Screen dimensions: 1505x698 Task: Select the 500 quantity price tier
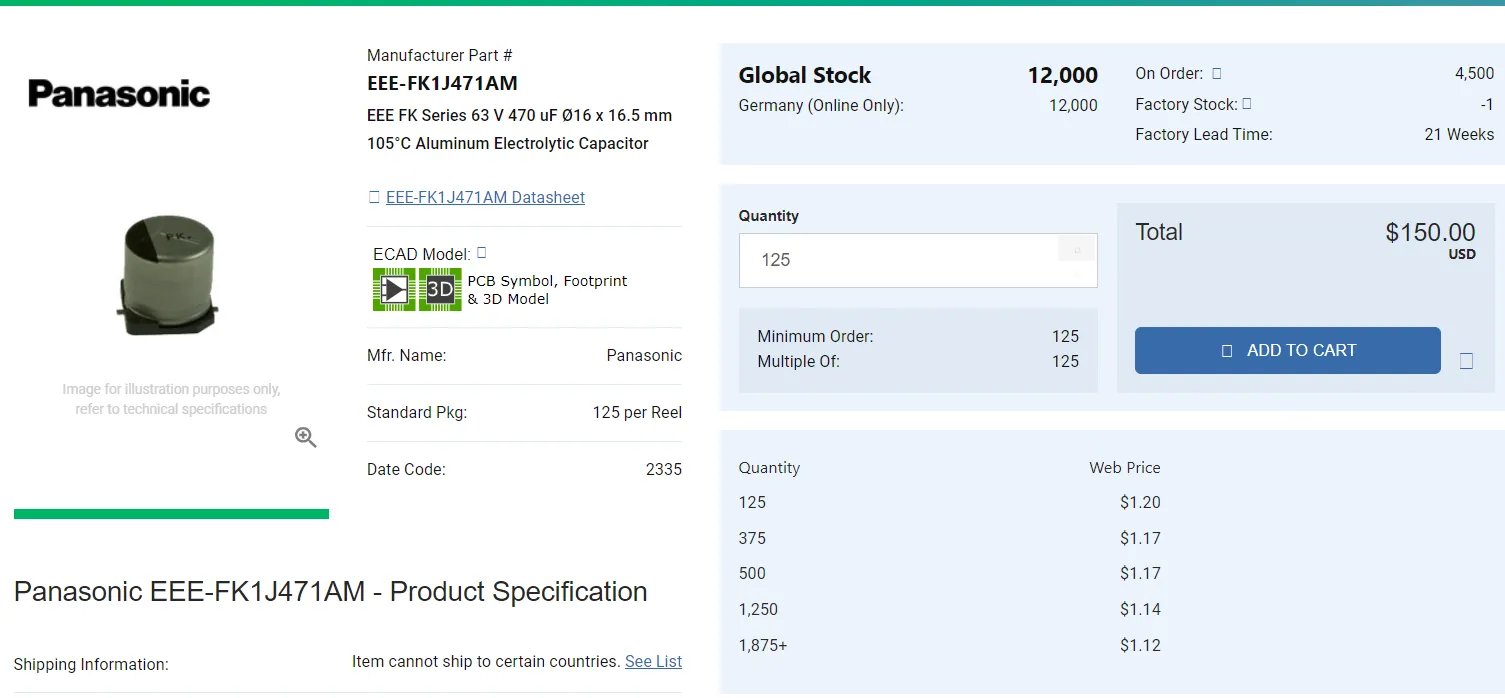[x=949, y=573]
